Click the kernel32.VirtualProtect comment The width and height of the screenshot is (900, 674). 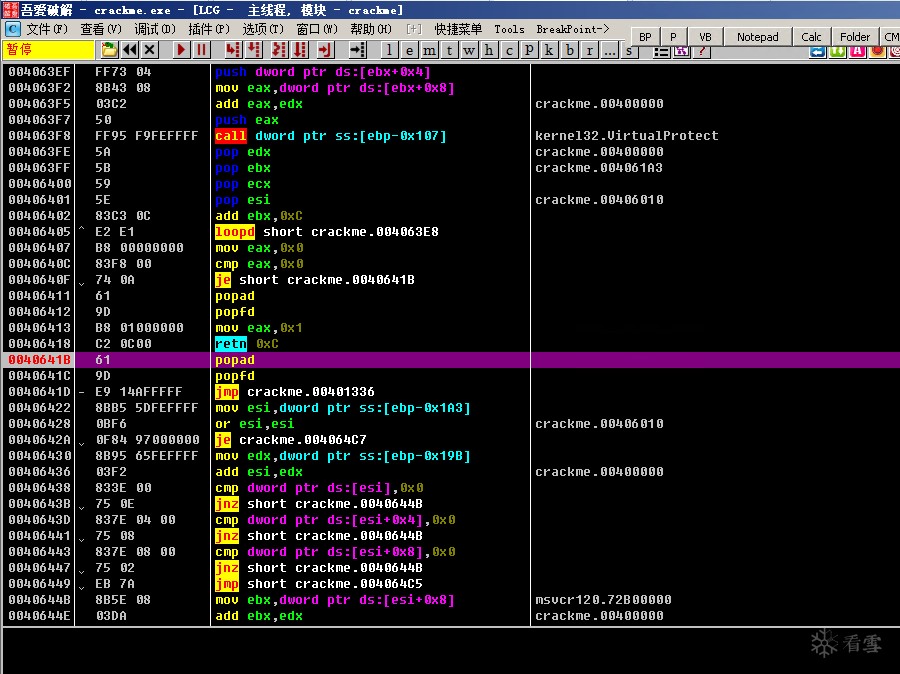coord(626,136)
